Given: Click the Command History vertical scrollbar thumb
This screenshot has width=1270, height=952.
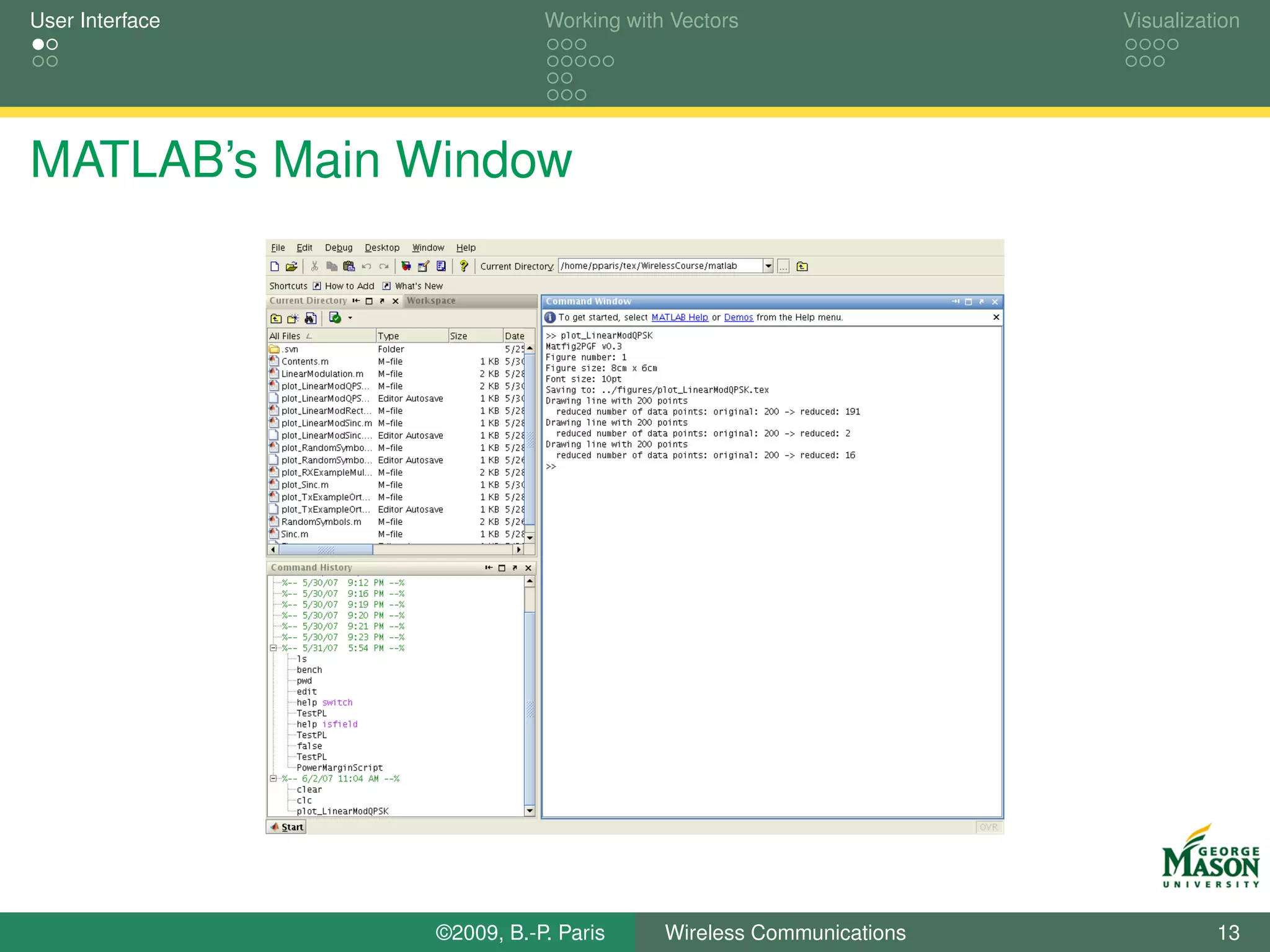Looking at the screenshot, I should click(x=530, y=708).
